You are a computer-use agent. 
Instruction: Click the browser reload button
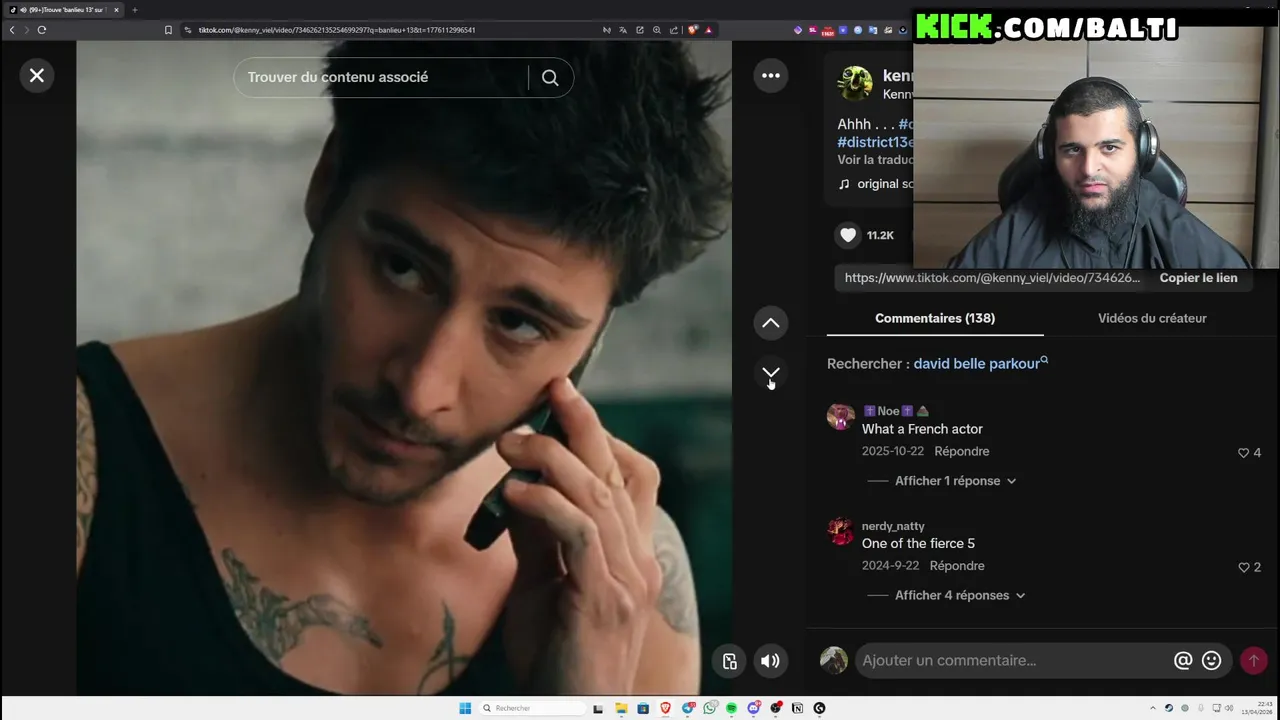pyautogui.click(x=42, y=30)
